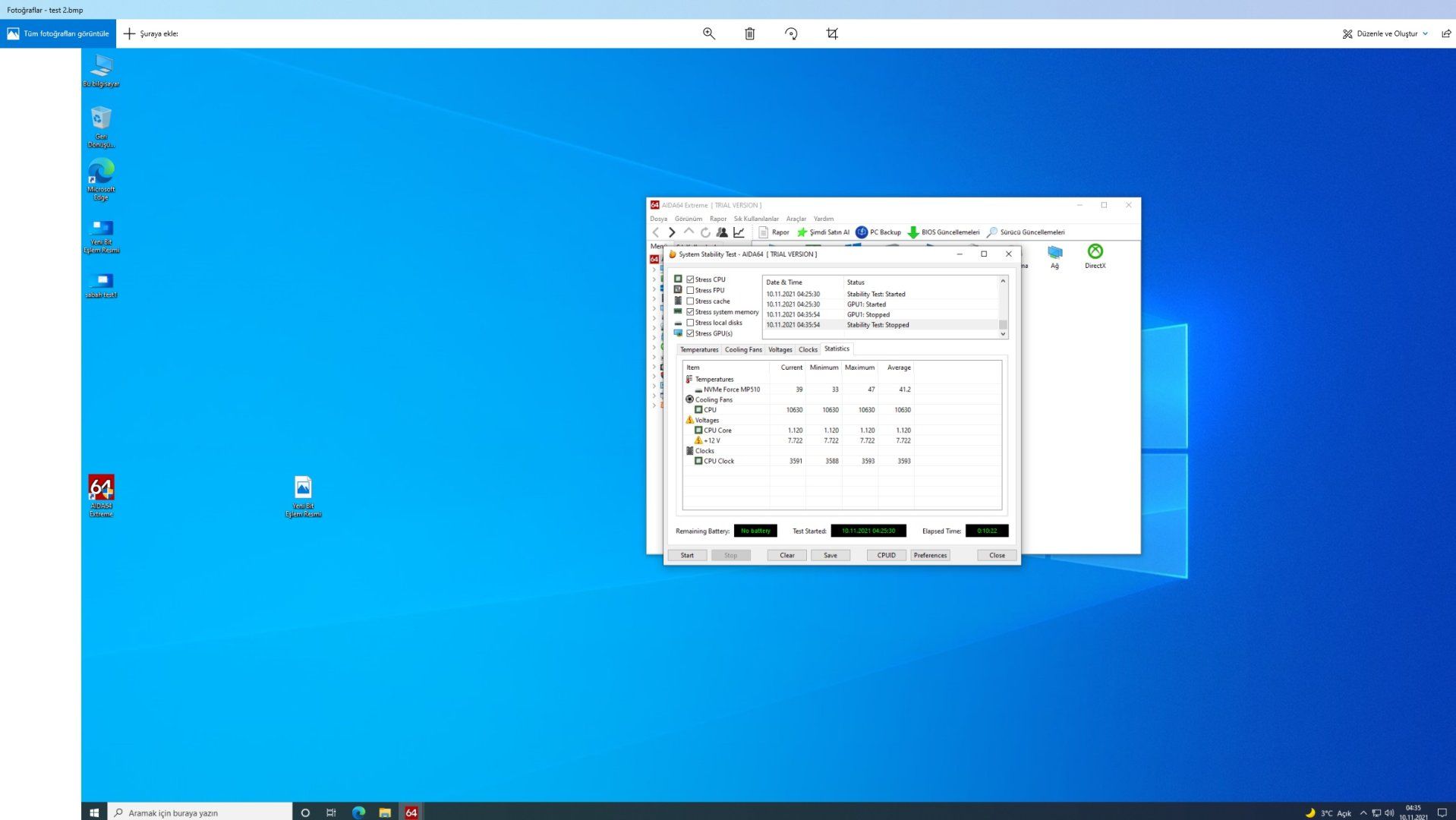Click the AIDA64 graph chart icon
The width and height of the screenshot is (1456, 820).
tap(739, 232)
